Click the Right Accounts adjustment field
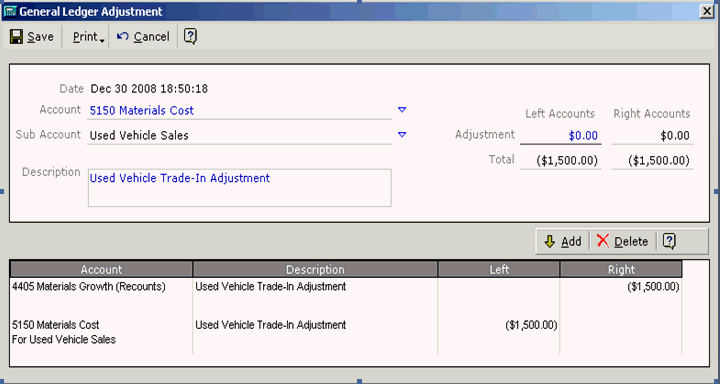 point(652,136)
